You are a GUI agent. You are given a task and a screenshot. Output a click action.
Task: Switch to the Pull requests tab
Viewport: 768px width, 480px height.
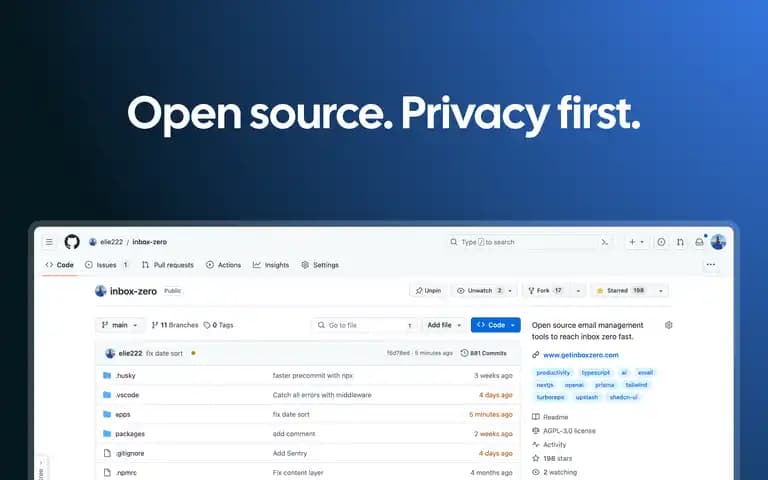168,265
